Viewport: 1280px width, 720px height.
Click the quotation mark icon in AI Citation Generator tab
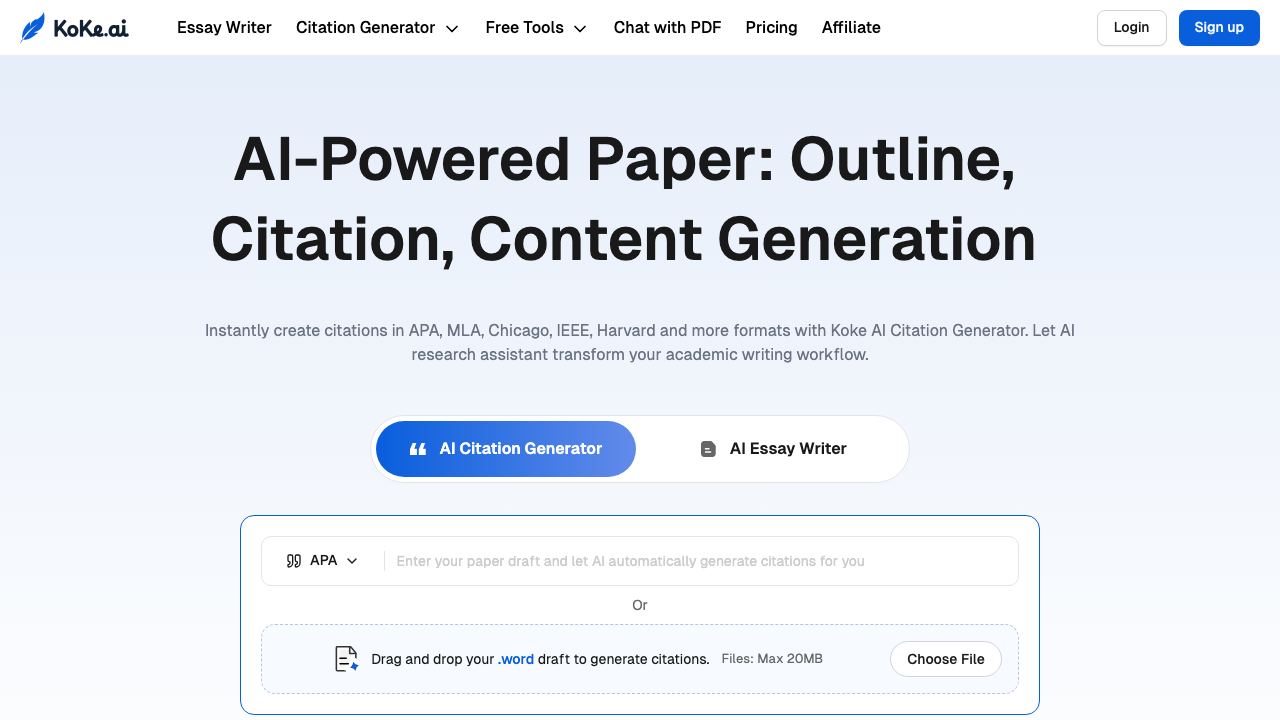(418, 449)
